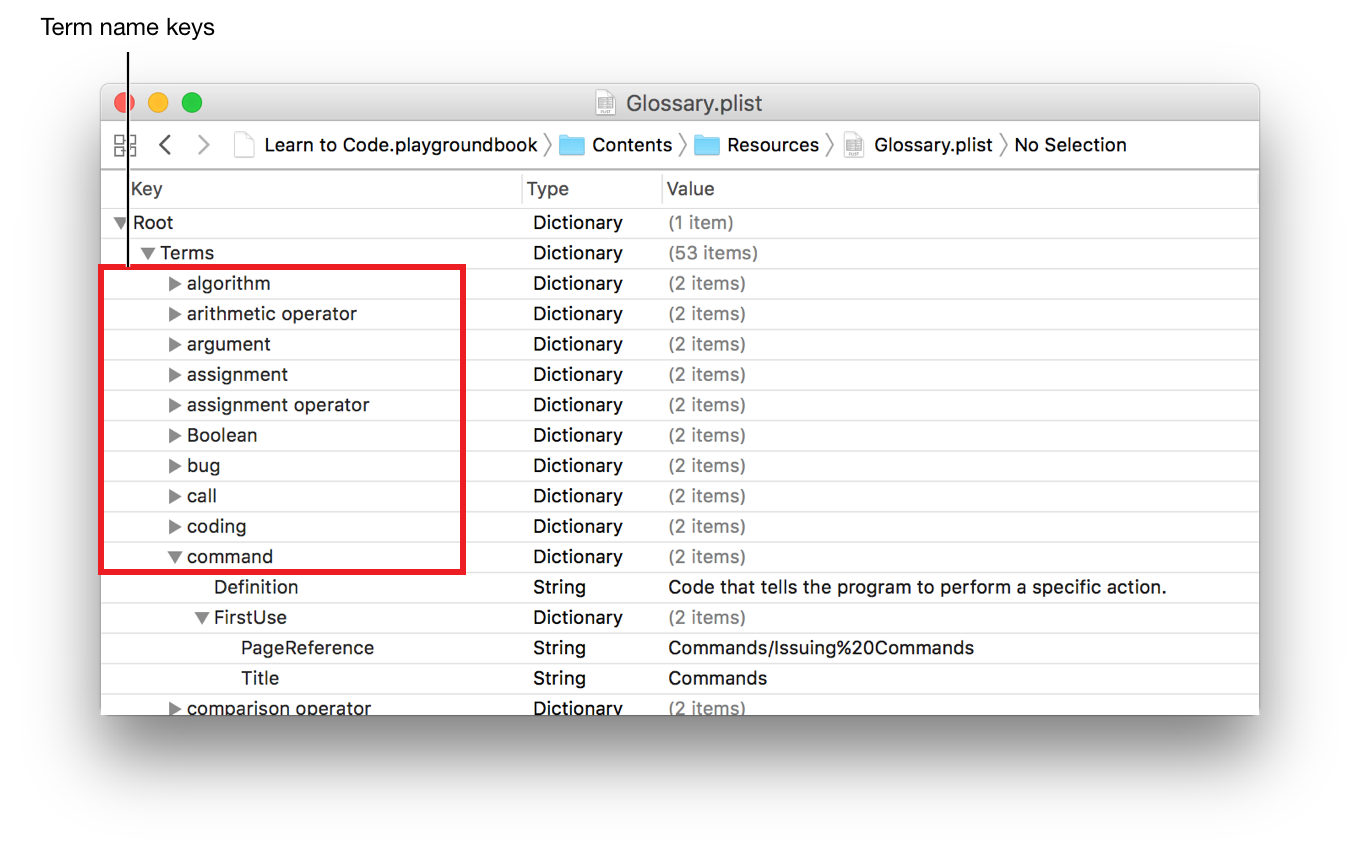Image resolution: width=1360 pixels, height=852 pixels.
Task: Click the Resources folder icon in breadcrumb
Action: pos(706,146)
